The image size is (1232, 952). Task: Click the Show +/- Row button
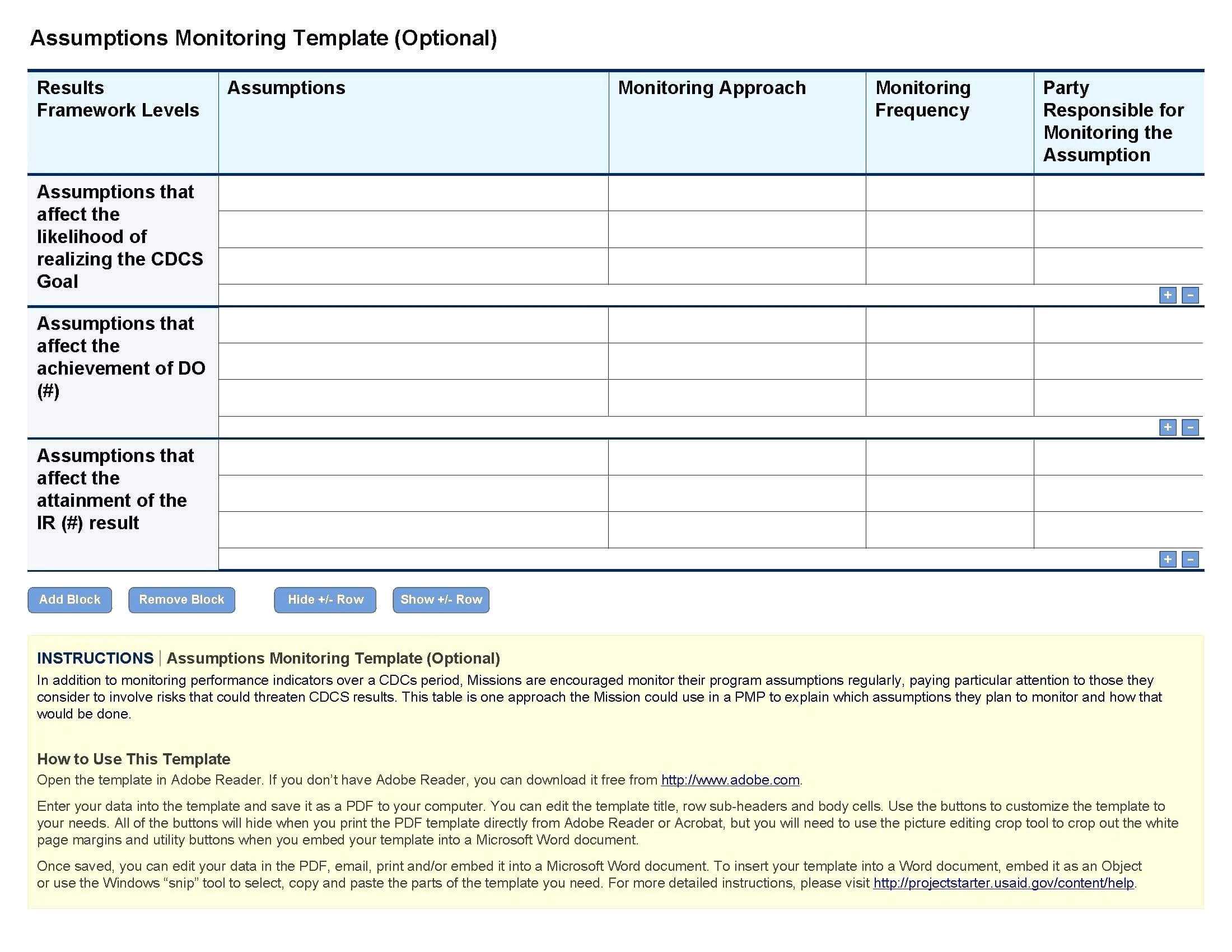point(440,600)
